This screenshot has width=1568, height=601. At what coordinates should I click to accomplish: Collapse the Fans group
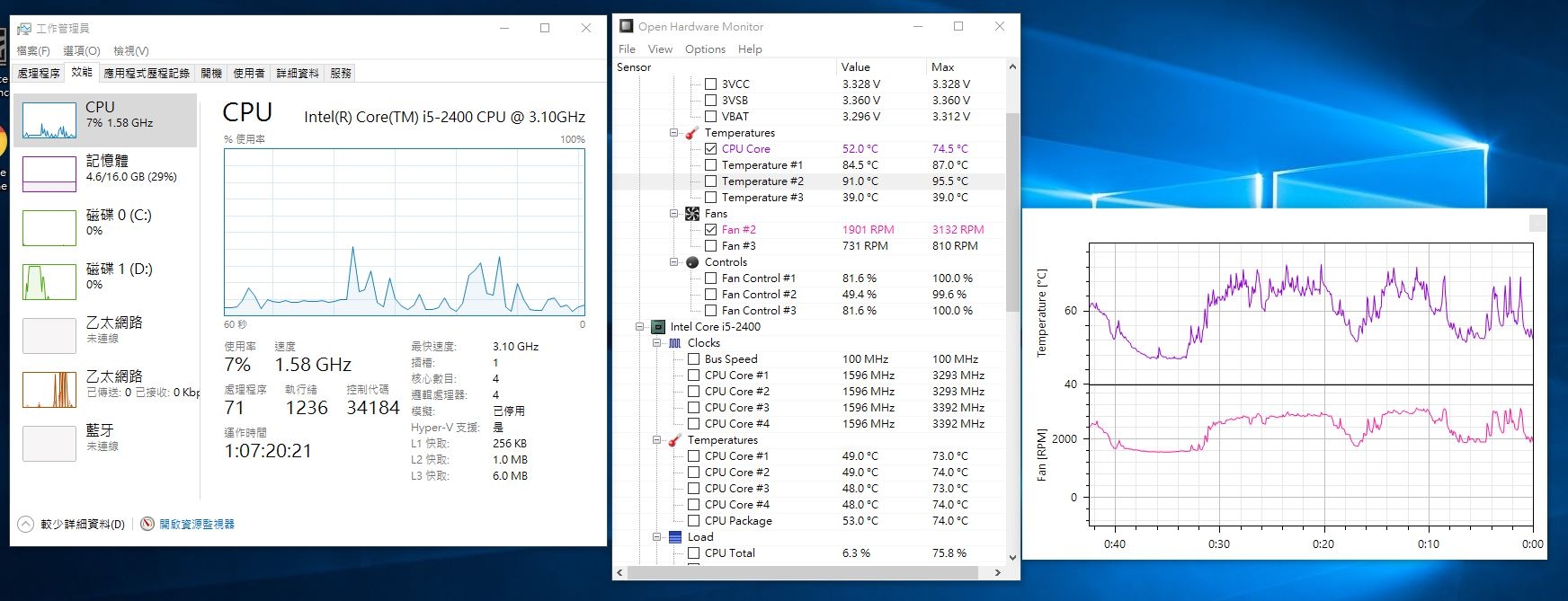click(x=673, y=214)
